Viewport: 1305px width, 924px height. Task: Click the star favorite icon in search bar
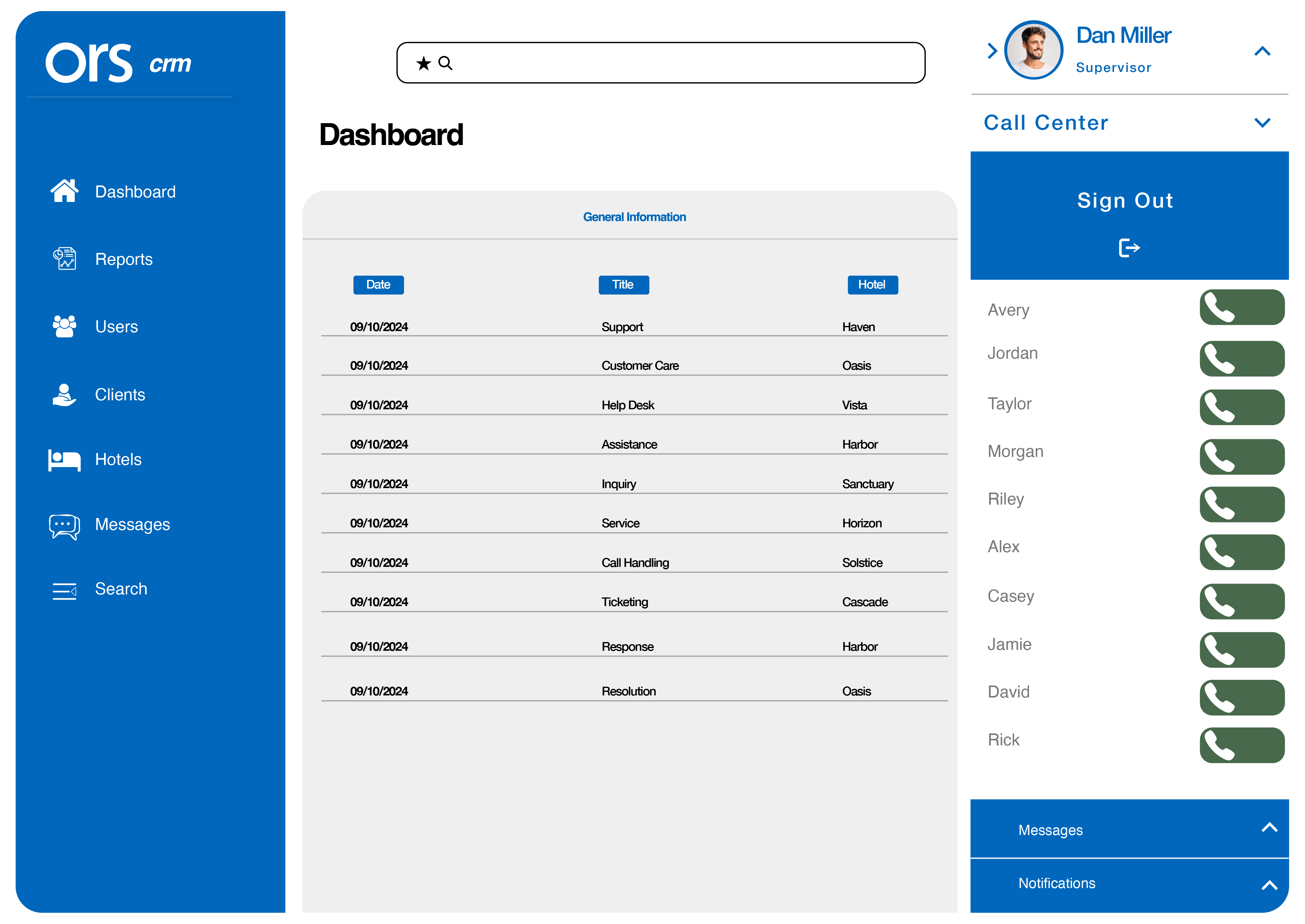[x=423, y=63]
